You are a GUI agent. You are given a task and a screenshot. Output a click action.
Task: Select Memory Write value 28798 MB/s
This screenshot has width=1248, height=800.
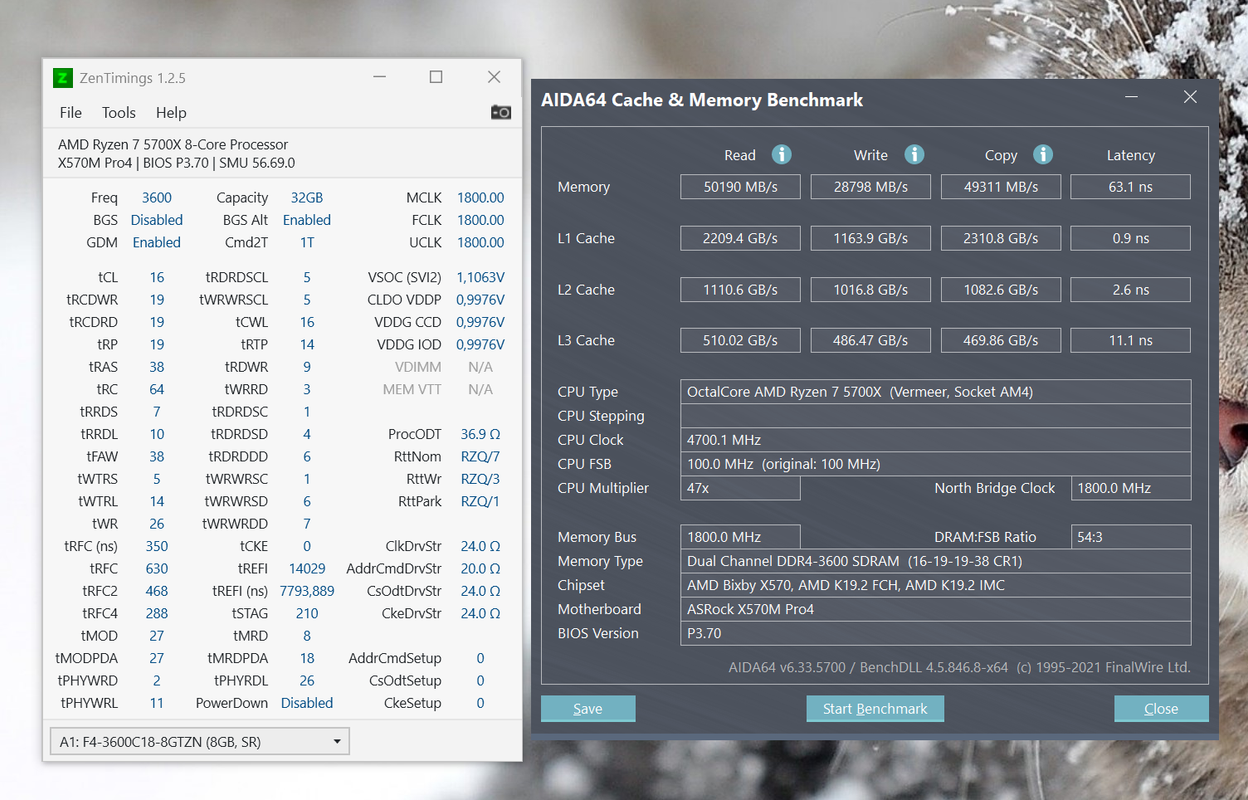[x=870, y=187]
